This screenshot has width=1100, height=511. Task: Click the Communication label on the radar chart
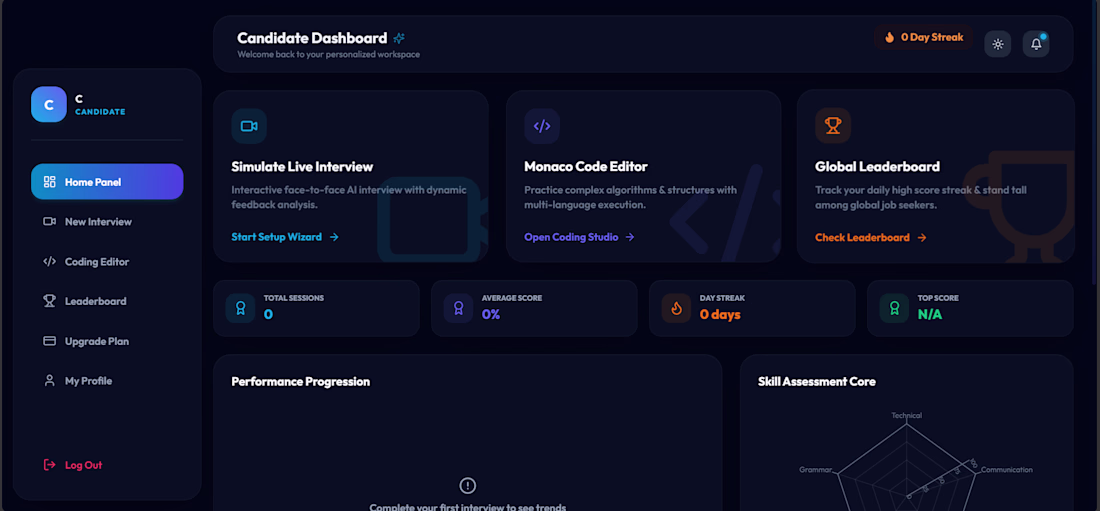1007,470
